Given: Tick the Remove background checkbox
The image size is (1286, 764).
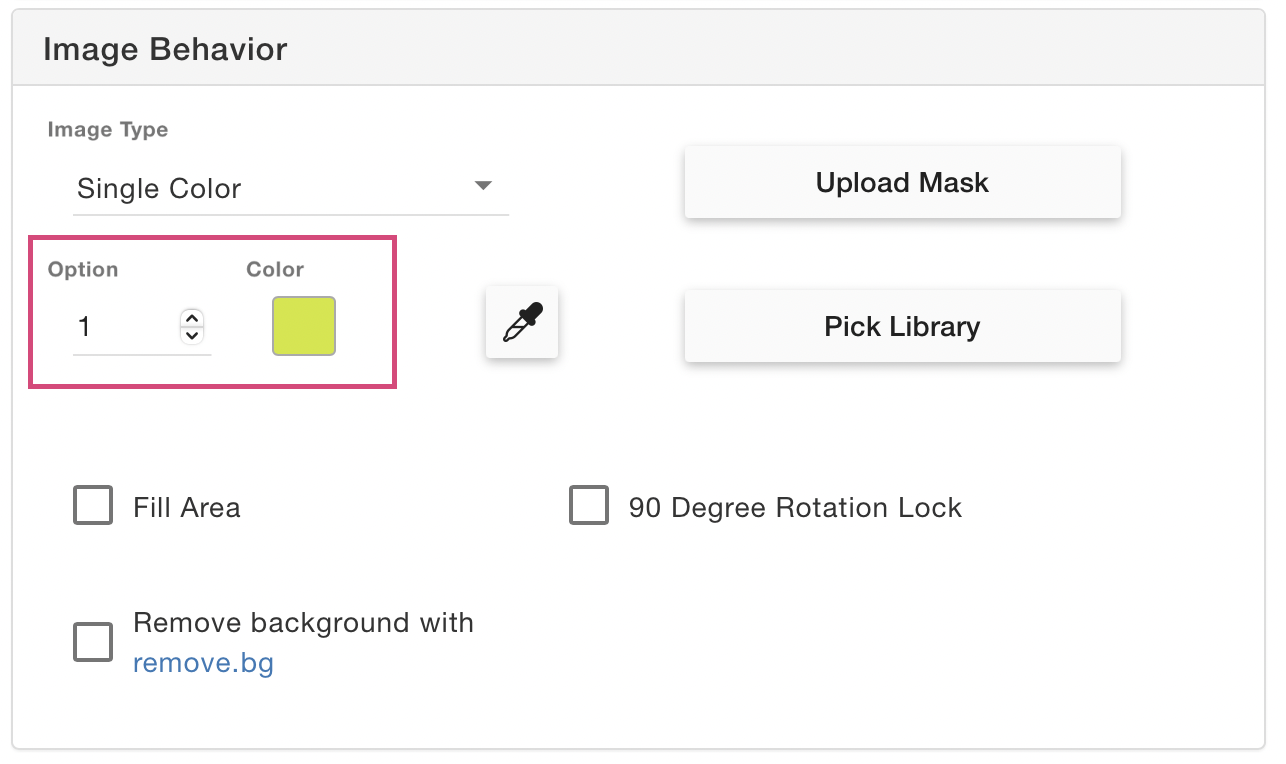Looking at the screenshot, I should coord(93,642).
